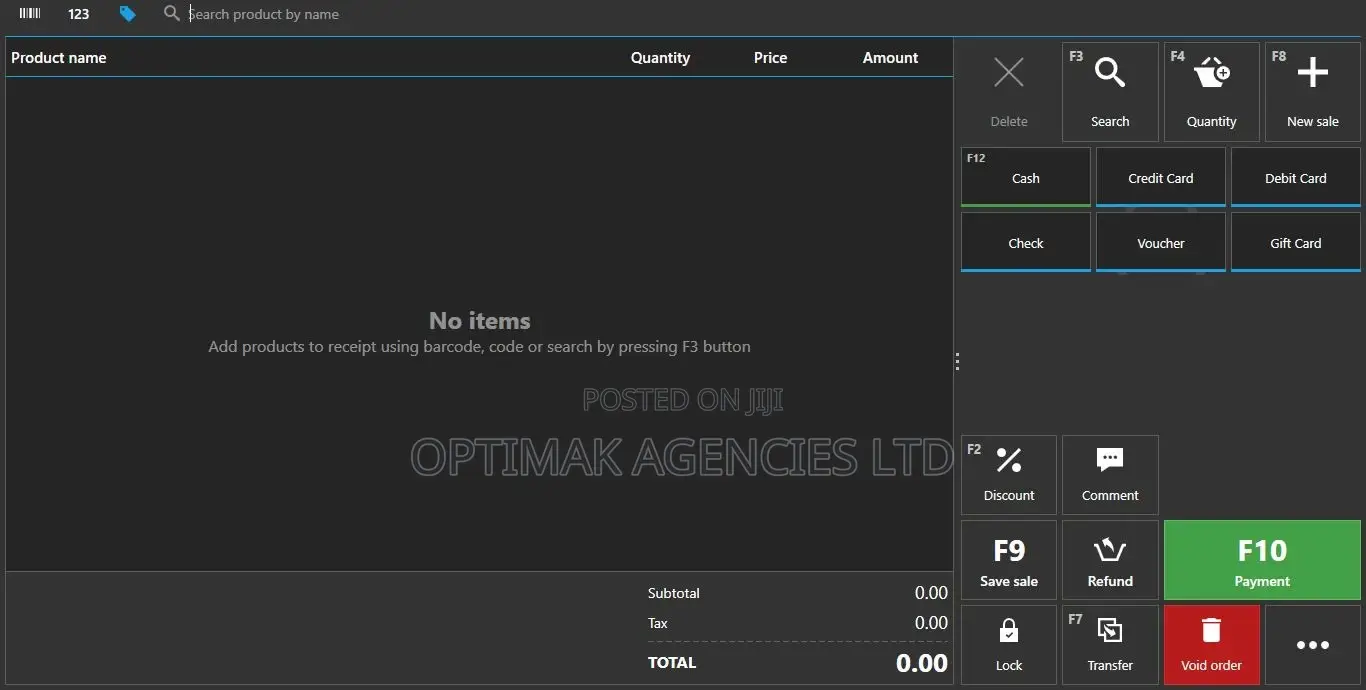This screenshot has width=1366, height=690.
Task: Lock the POS screen
Action: coord(1008,644)
